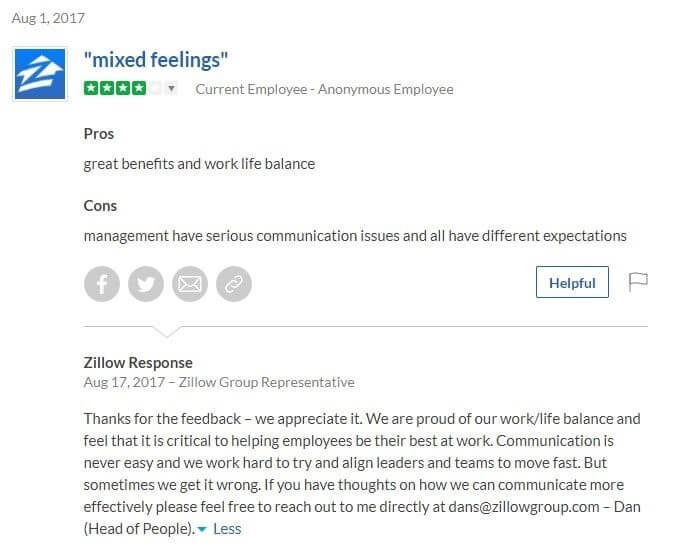The width and height of the screenshot is (676, 553).
Task: Open the "mixed feelings" review title
Action: point(156,59)
